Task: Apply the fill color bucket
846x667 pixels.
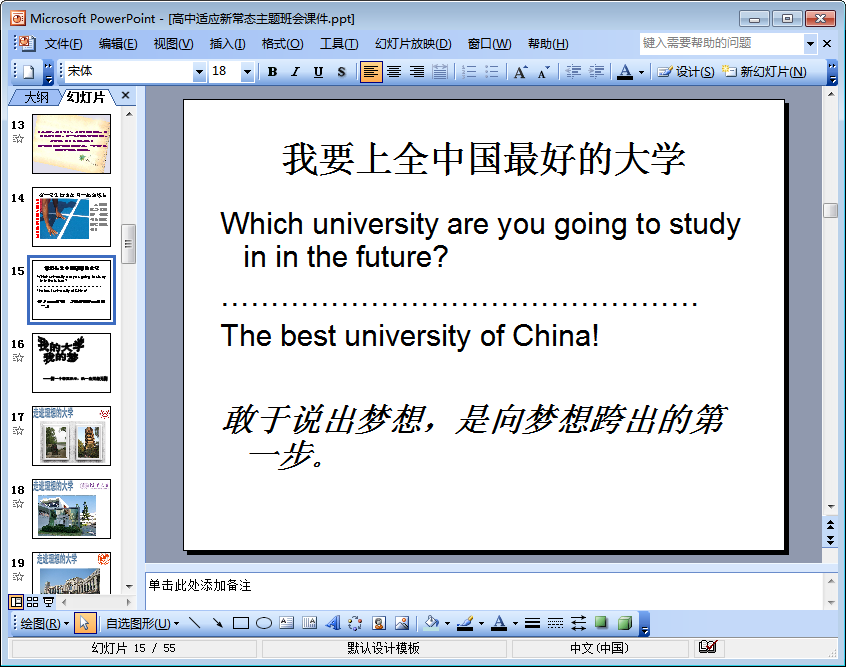Action: coord(432,623)
